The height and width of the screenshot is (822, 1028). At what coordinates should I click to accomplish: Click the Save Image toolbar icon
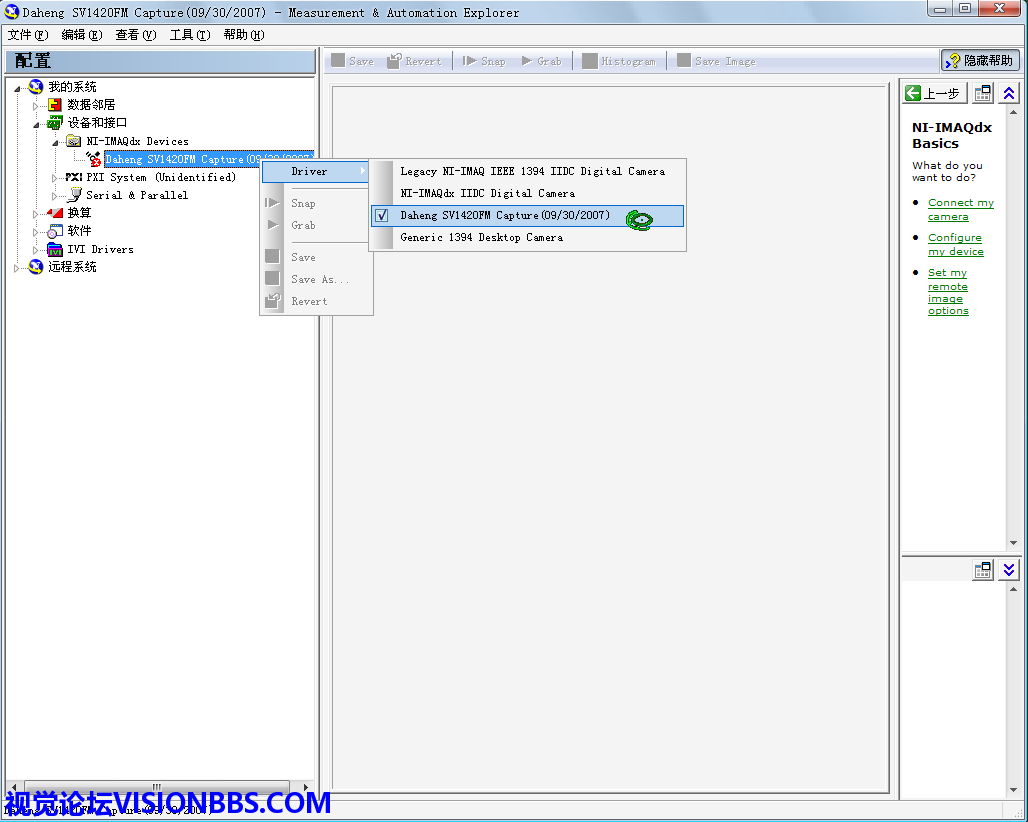pos(684,61)
